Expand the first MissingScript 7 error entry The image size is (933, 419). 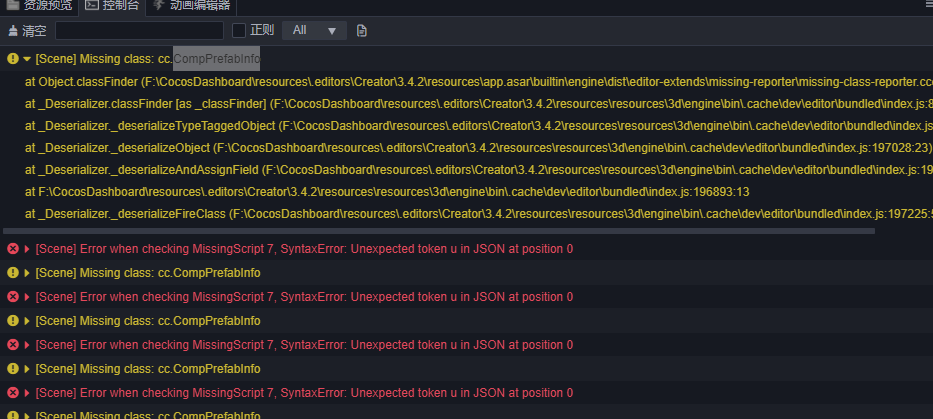27,249
